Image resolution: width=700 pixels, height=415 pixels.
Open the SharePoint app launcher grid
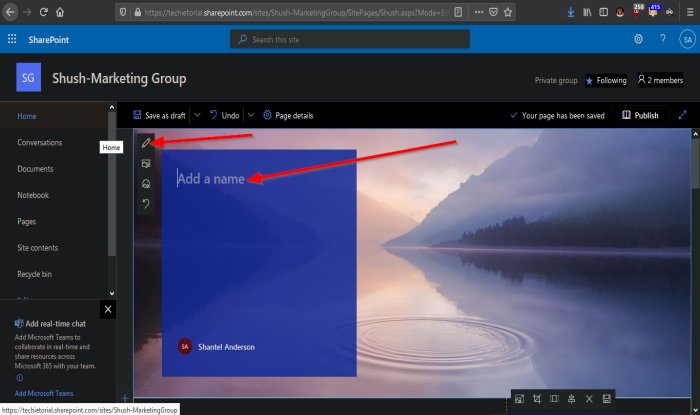(x=12, y=39)
